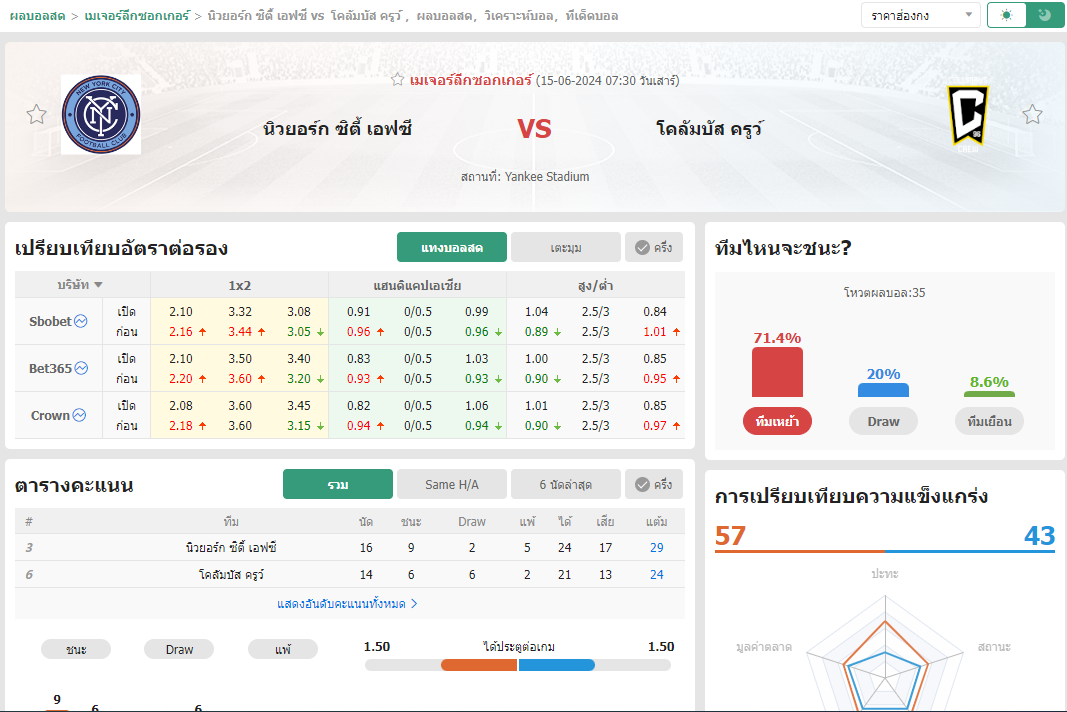Click the แฮนดิแคปเอเชีย column header
The image size is (1067, 712).
tap(417, 285)
